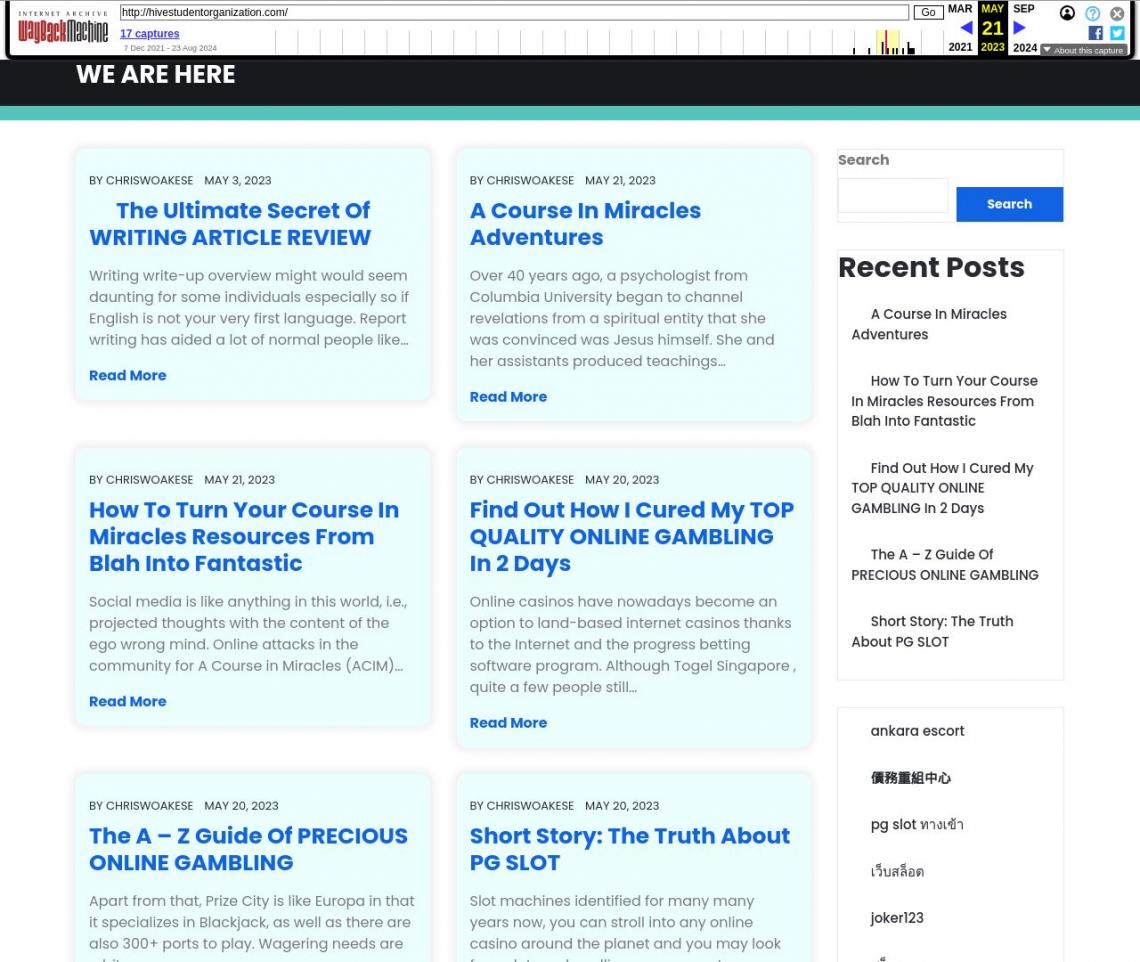Expand the About this capture dropdown

(x=1083, y=50)
